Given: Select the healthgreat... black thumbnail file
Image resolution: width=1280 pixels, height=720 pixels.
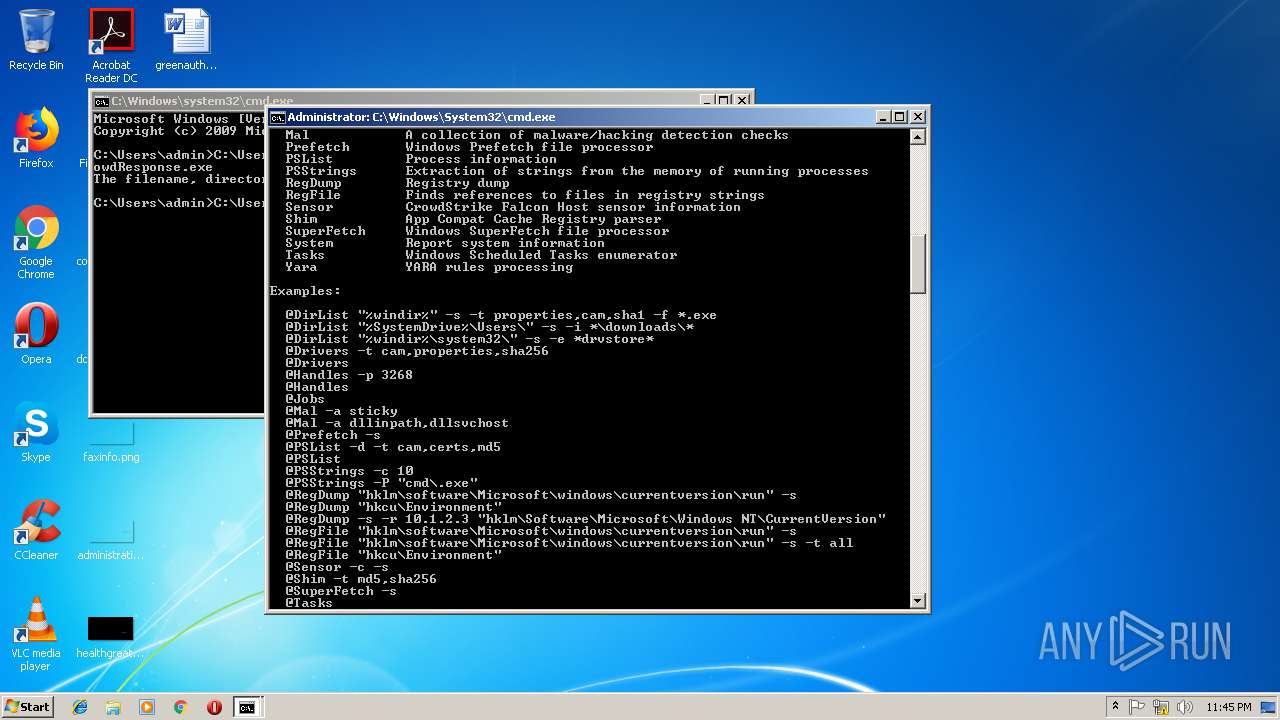Looking at the screenshot, I should coord(111,636).
